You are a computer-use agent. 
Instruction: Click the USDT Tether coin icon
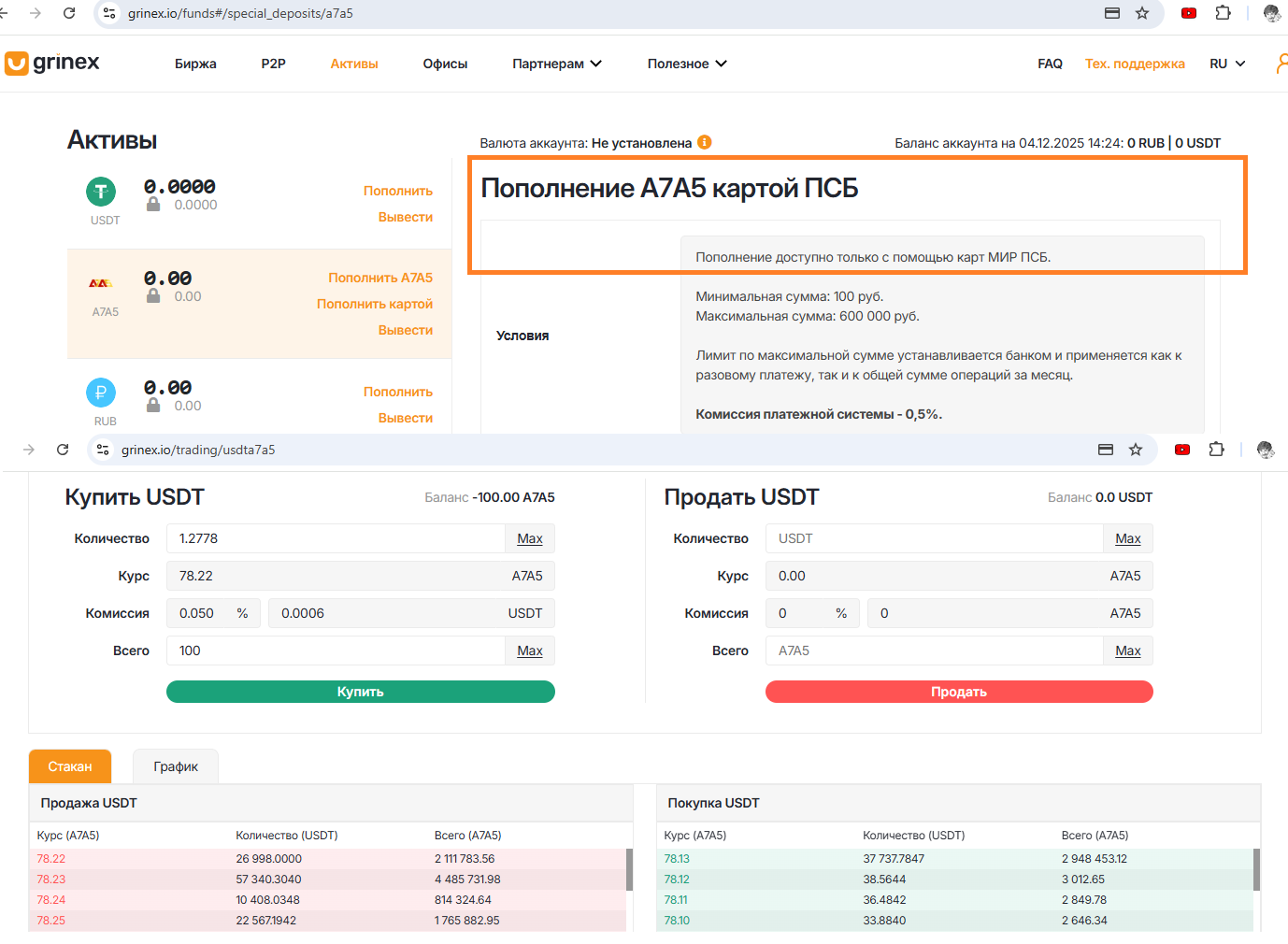point(101,192)
